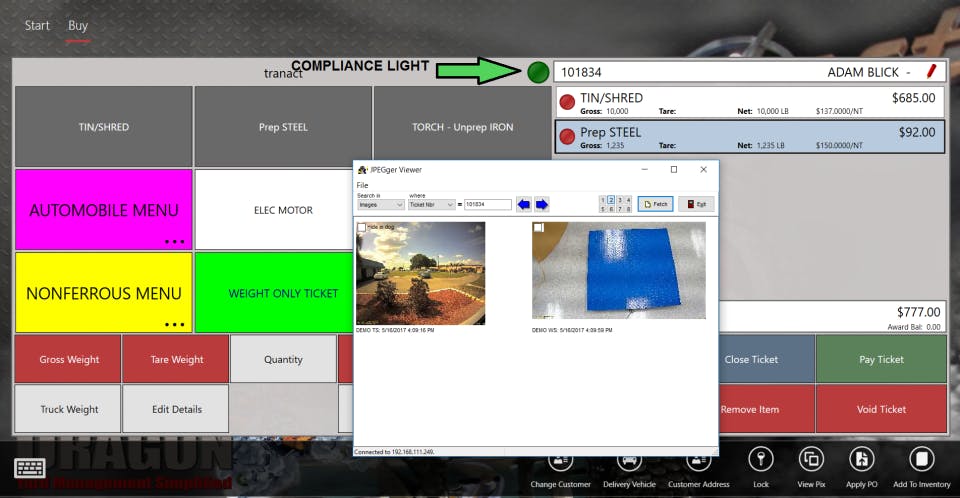Click the blue previous arrow in JPEGger Viewer
Image resolution: width=960 pixels, height=498 pixels.
[523, 205]
